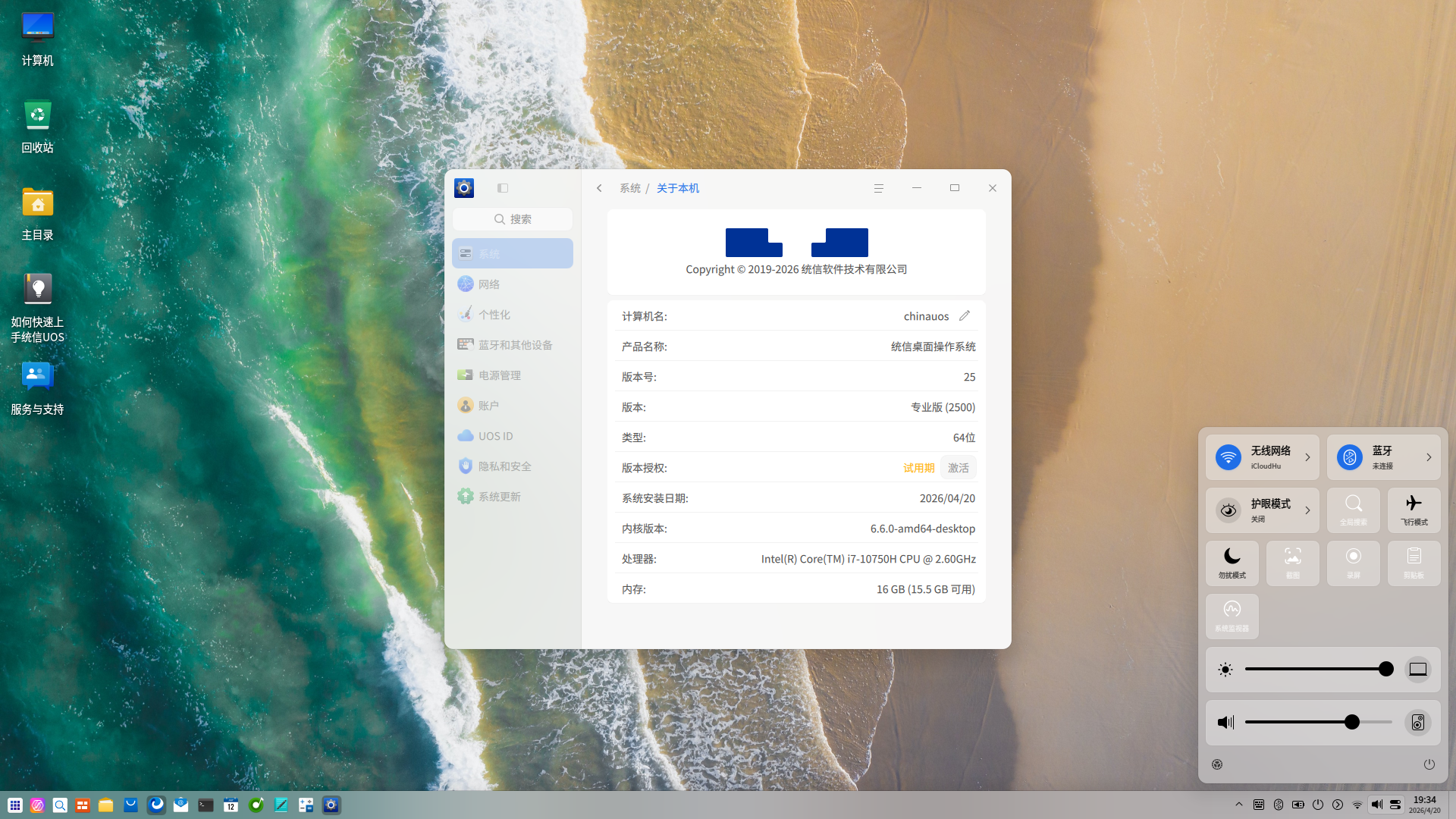Open the clipboard tile in quick panel
This screenshot has height=819, width=1456.
coord(1414,563)
